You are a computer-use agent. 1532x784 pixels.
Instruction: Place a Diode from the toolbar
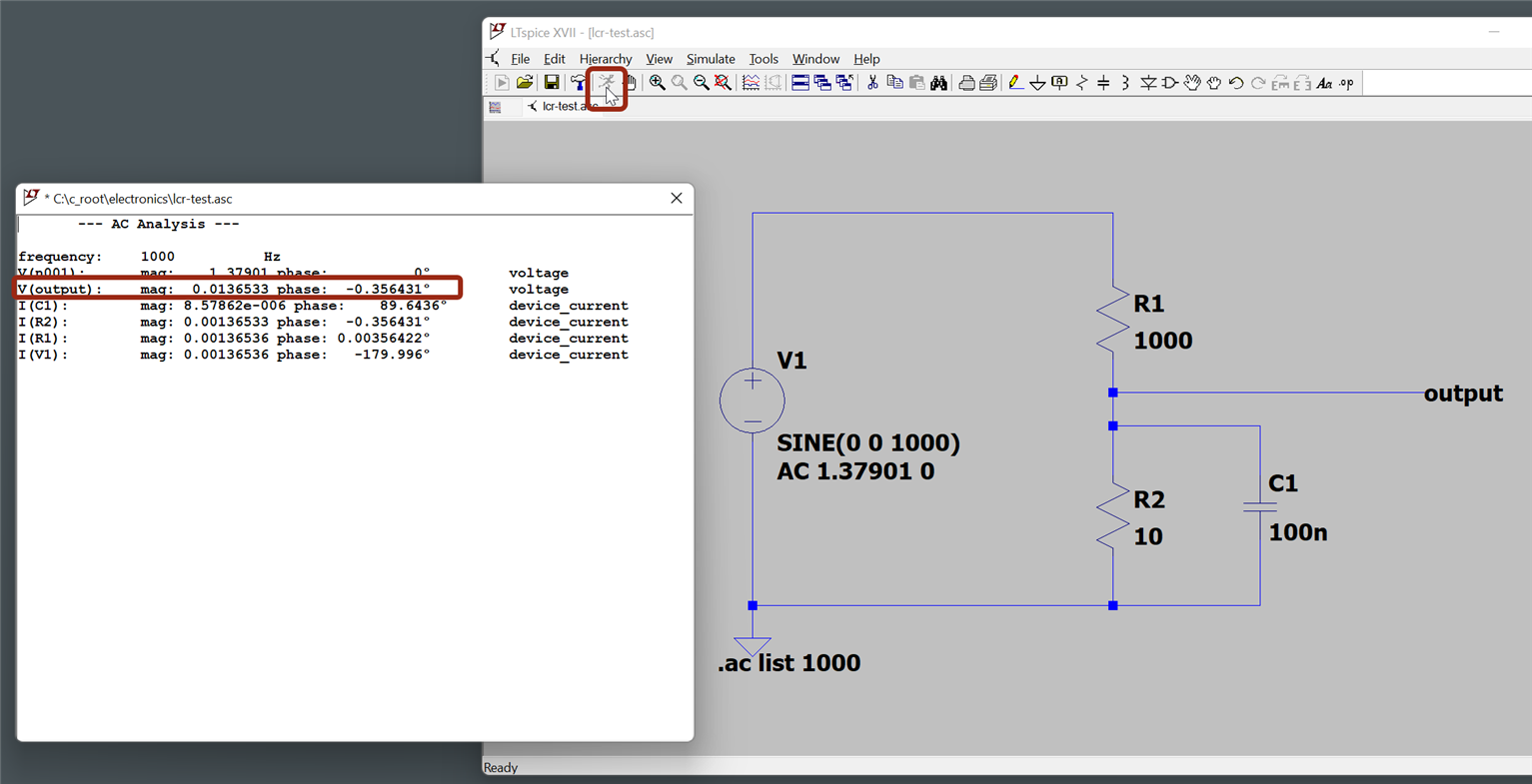(x=1147, y=83)
